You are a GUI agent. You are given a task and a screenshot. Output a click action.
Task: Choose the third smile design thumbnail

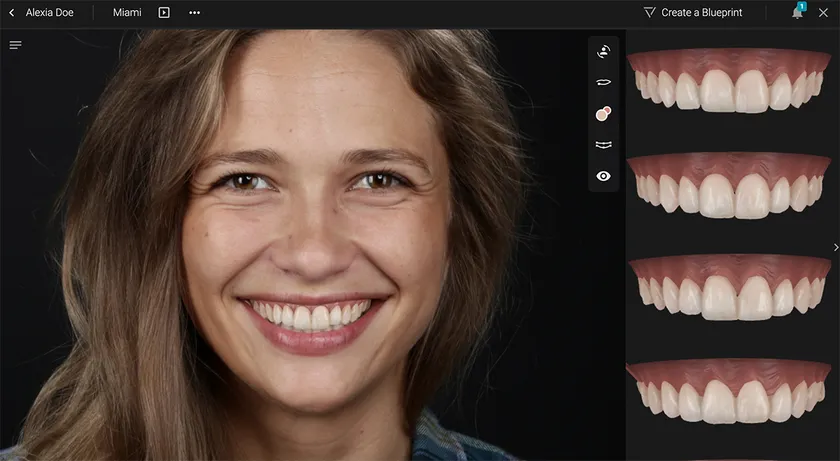[727, 288]
